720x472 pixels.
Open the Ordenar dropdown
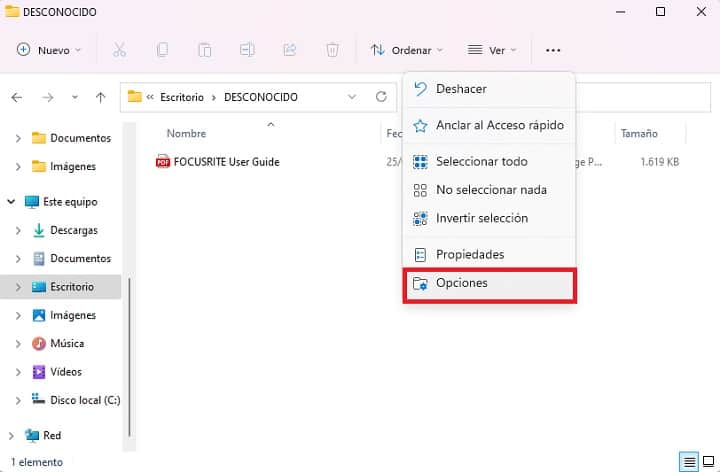[x=407, y=50]
